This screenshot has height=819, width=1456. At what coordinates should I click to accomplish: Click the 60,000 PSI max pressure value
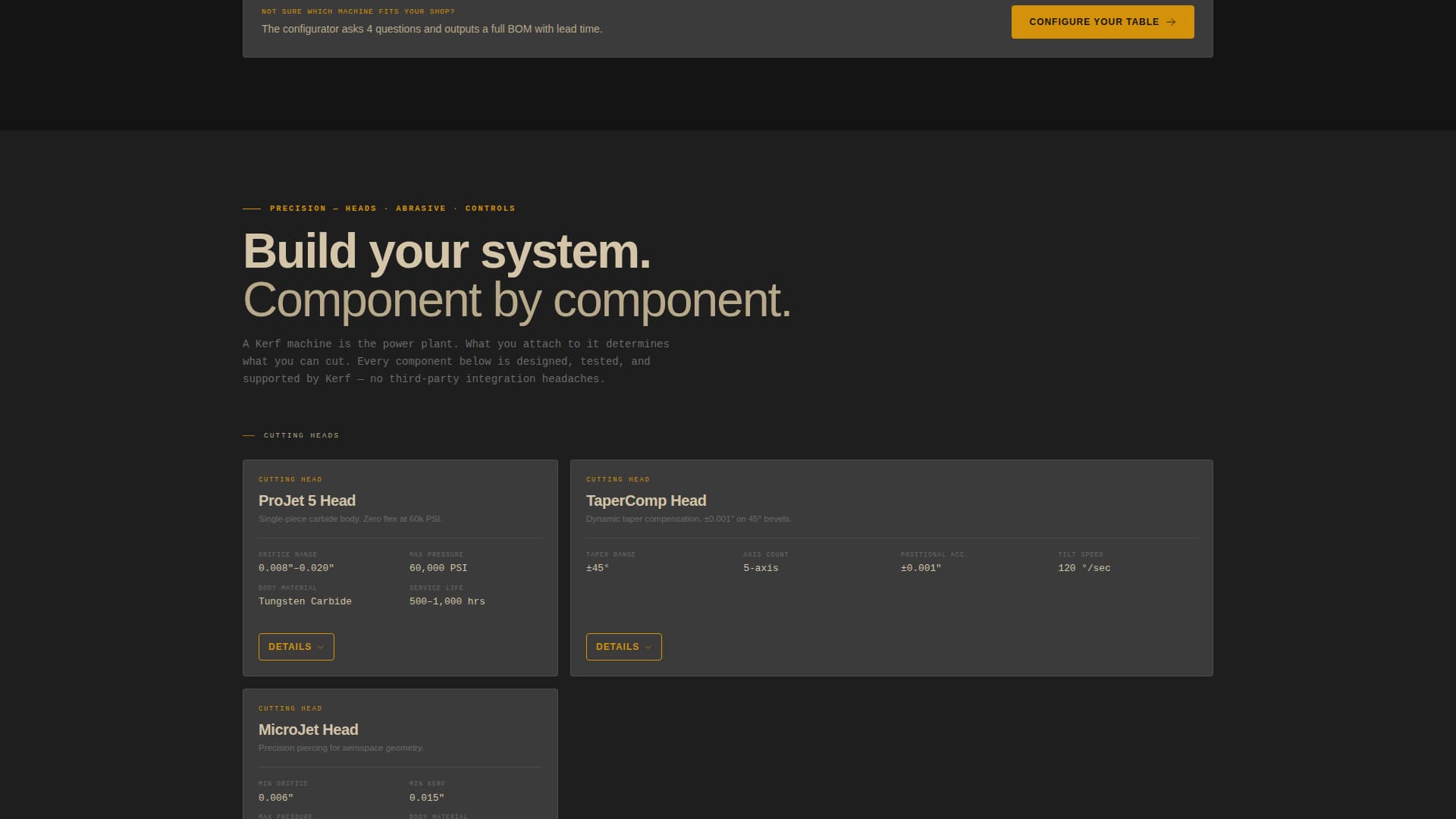(x=438, y=568)
